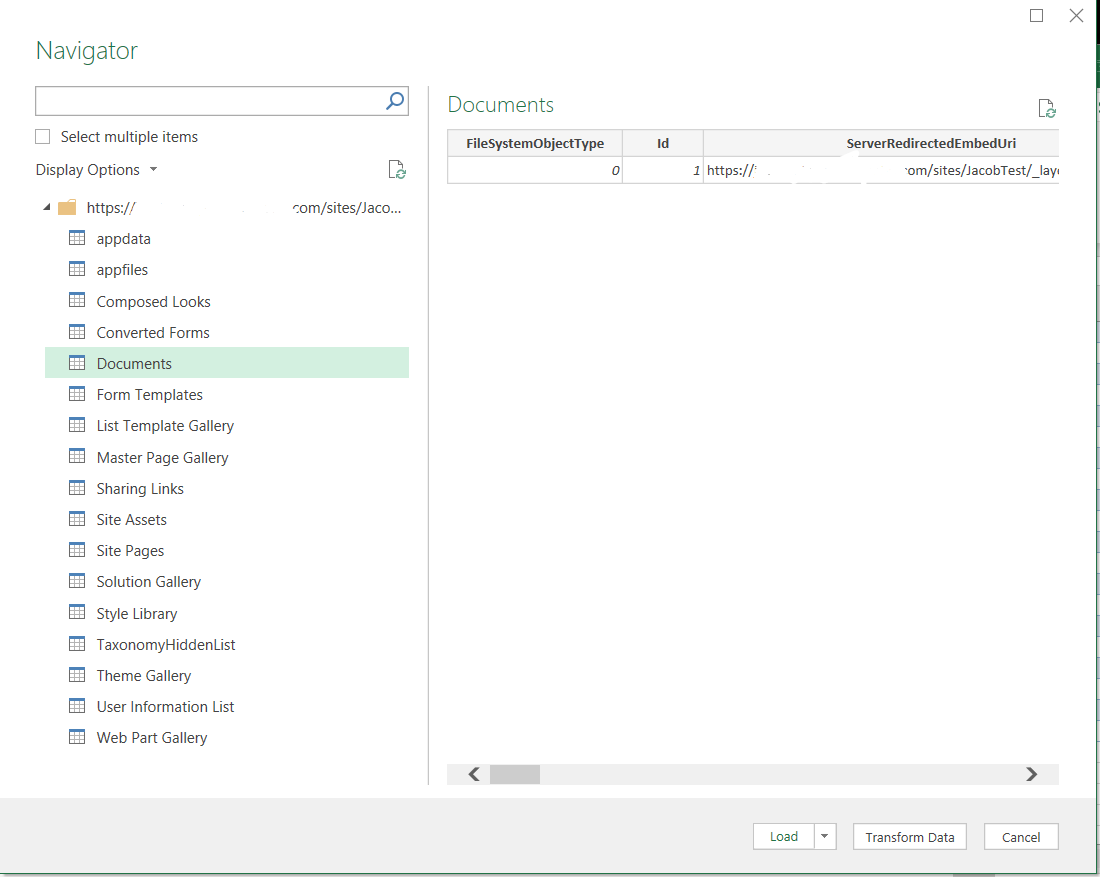The width and height of the screenshot is (1100, 877).
Task: Cancel the Navigator dialog
Action: (1021, 837)
